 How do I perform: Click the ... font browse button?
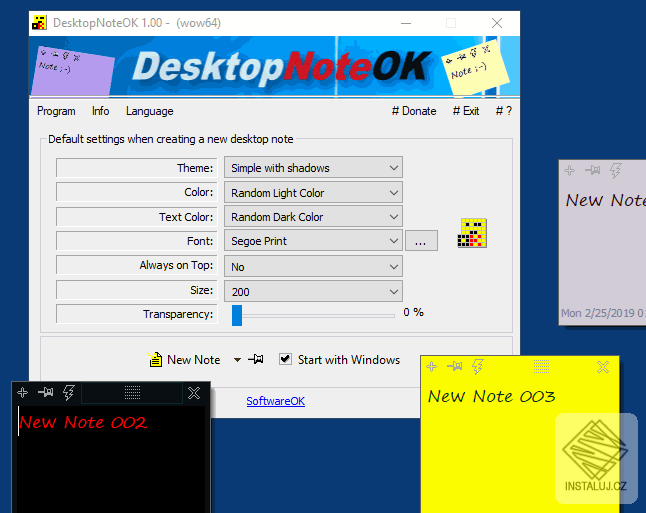tap(421, 241)
